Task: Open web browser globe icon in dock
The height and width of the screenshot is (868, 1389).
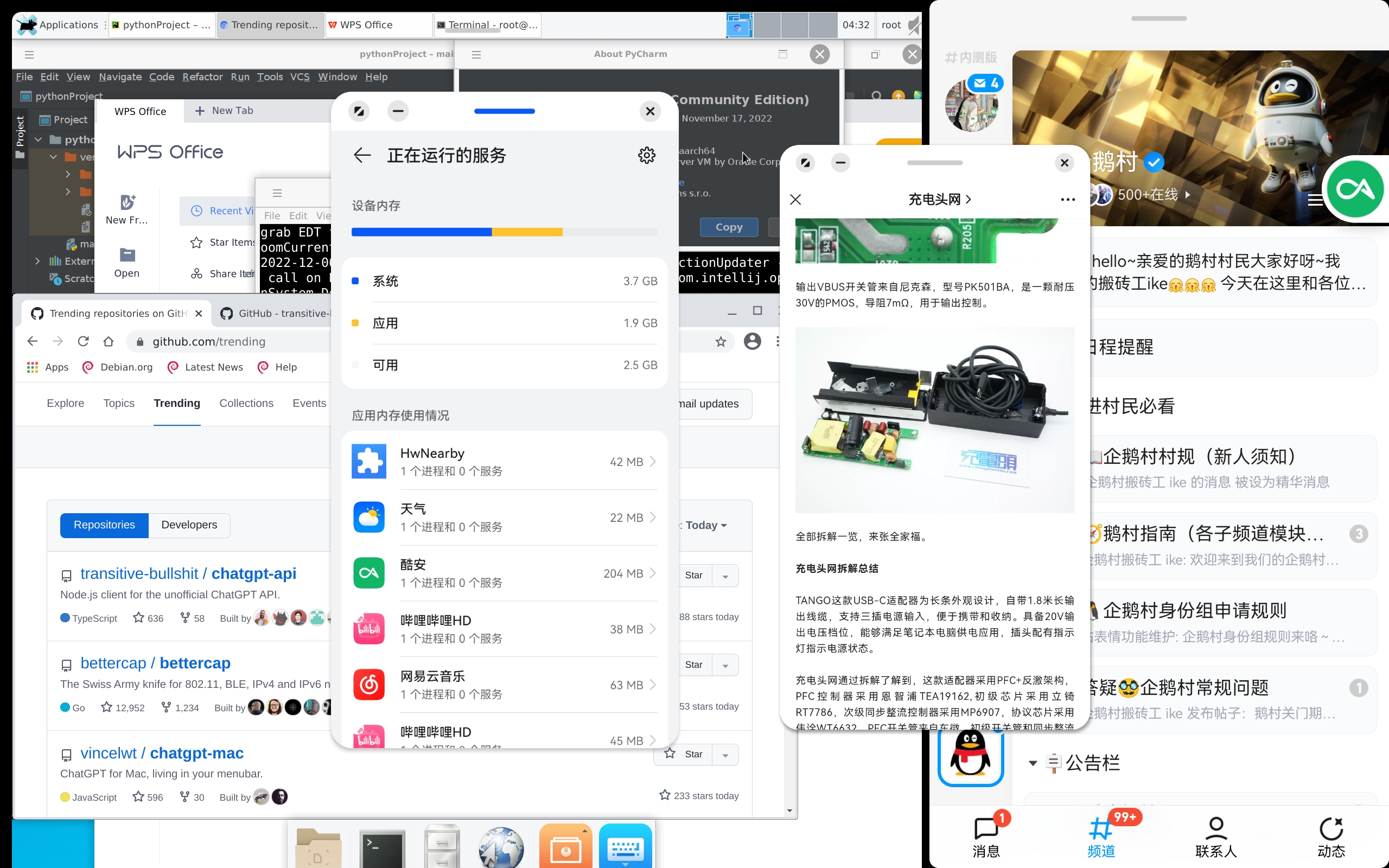Action: point(501,847)
